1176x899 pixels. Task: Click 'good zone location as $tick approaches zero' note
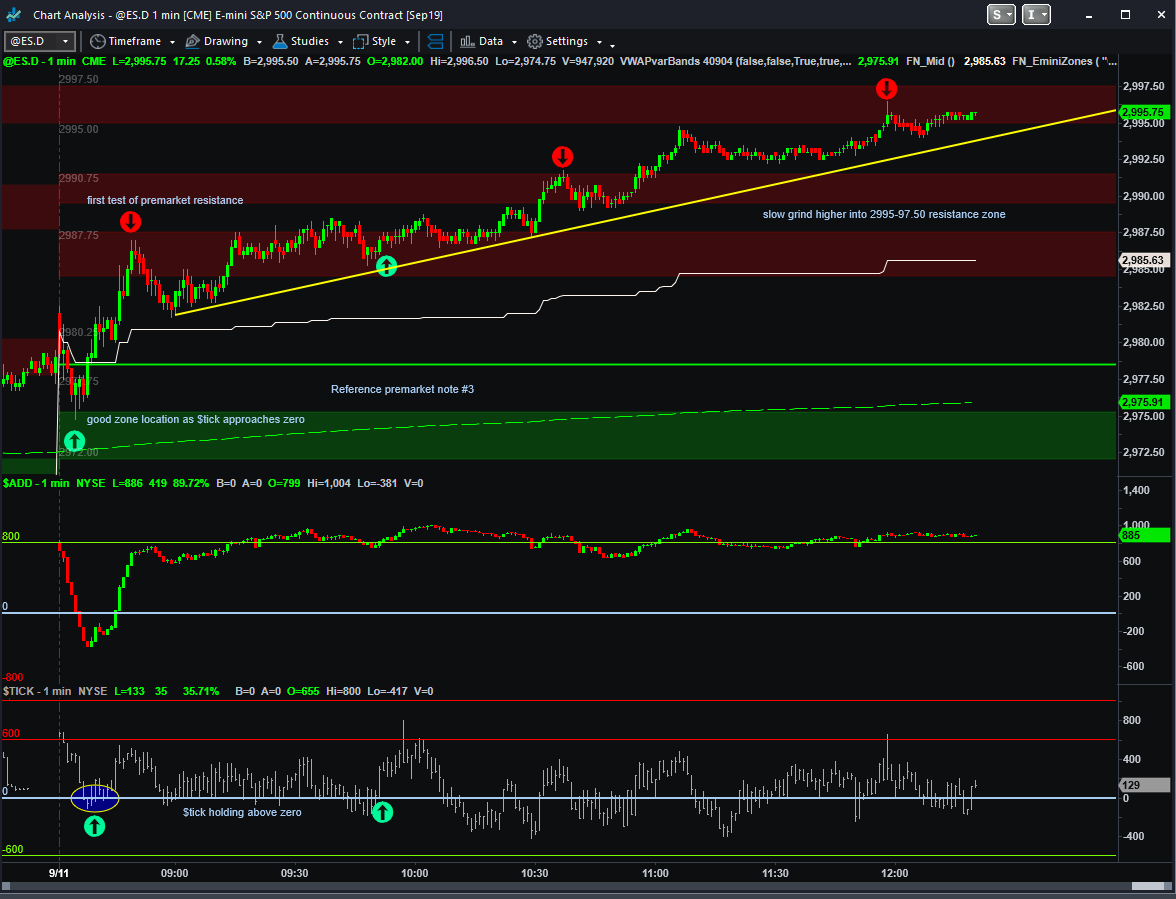196,419
